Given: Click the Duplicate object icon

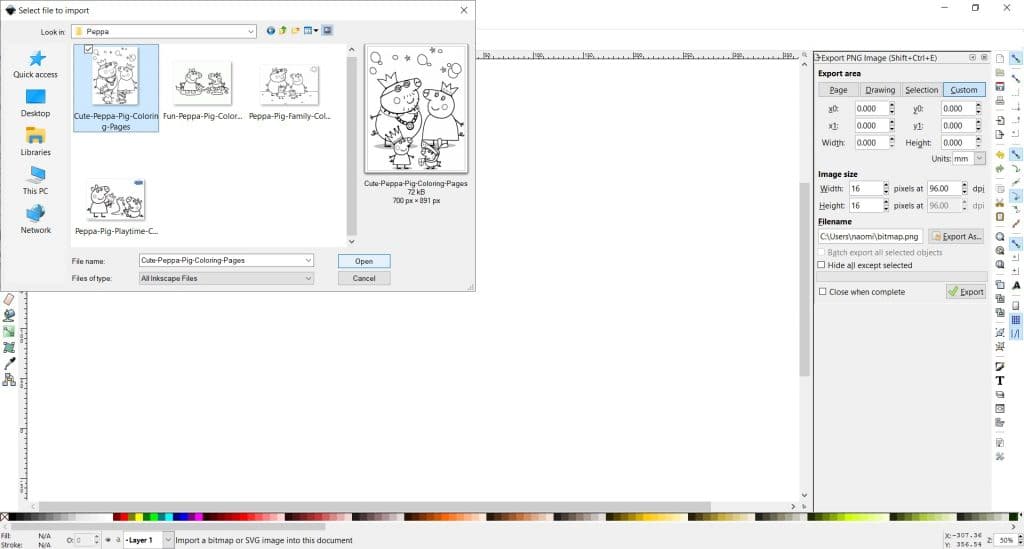Looking at the screenshot, I should [1000, 285].
